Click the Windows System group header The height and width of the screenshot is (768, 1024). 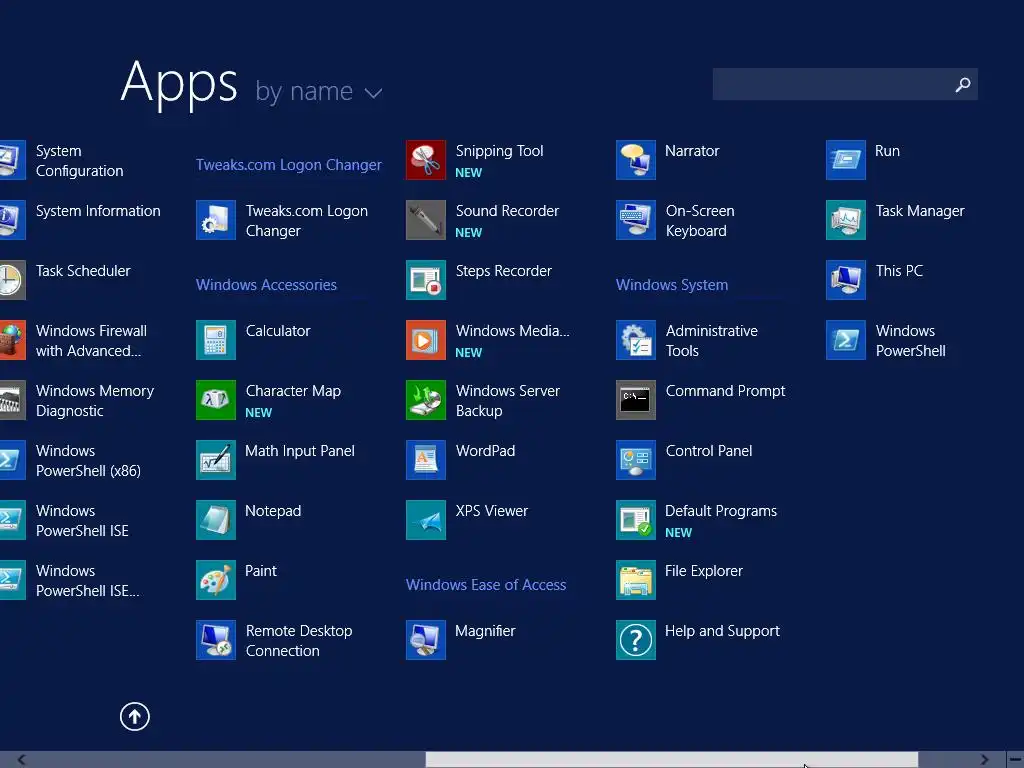(672, 285)
